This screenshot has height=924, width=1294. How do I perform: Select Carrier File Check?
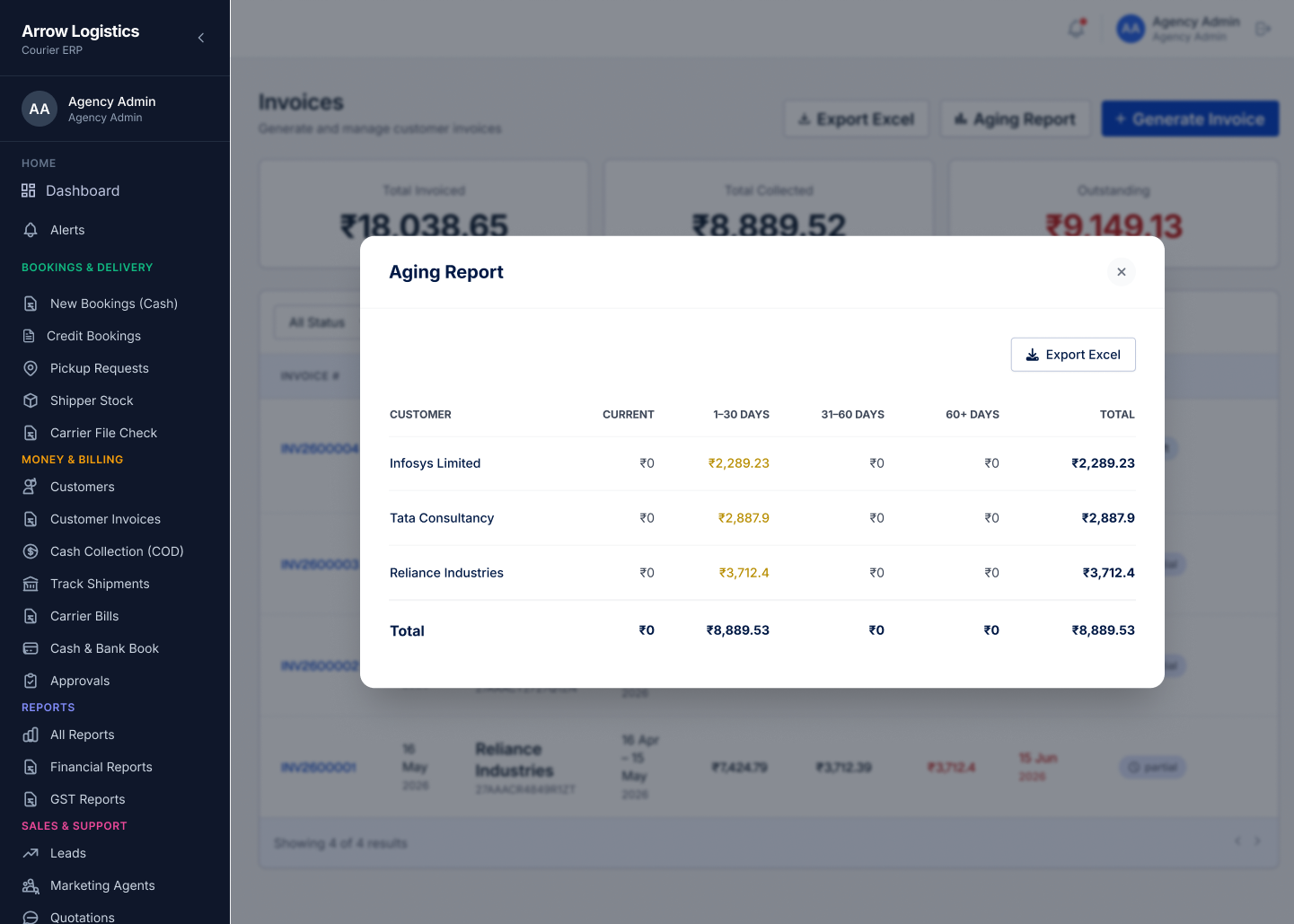(103, 433)
